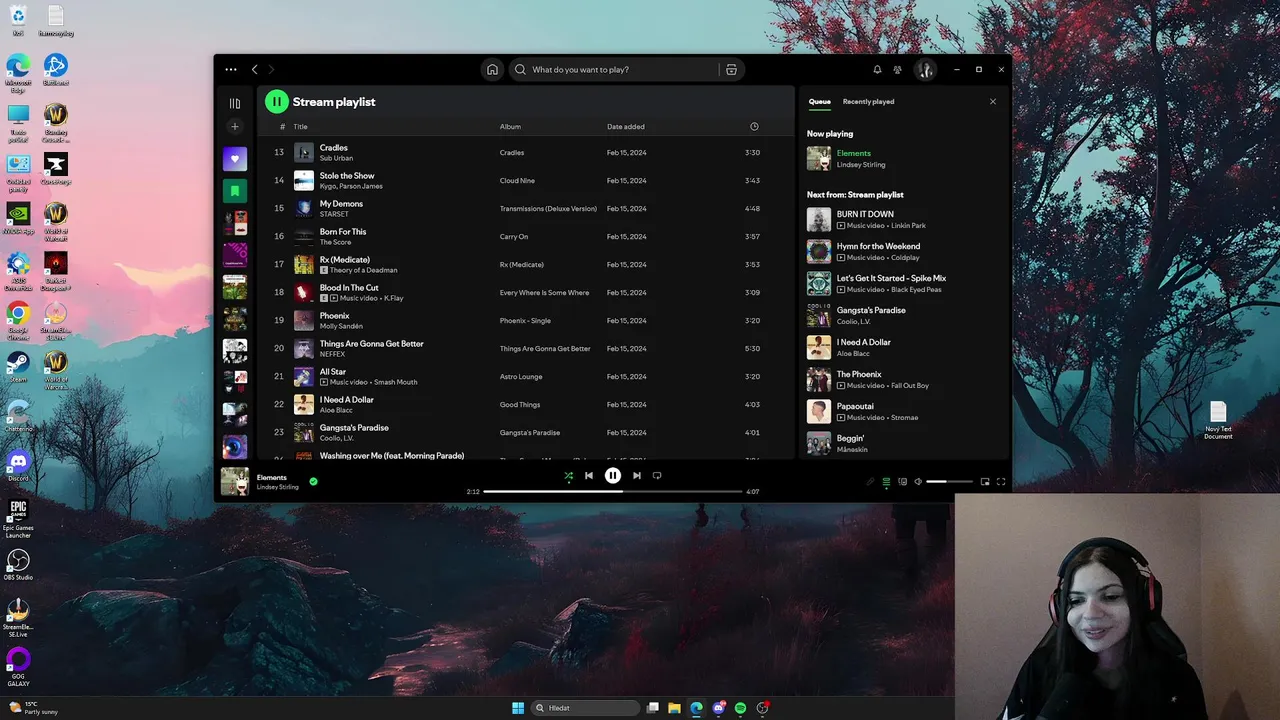Sort by Album column header
This screenshot has width=1280, height=720.
pyautogui.click(x=510, y=127)
